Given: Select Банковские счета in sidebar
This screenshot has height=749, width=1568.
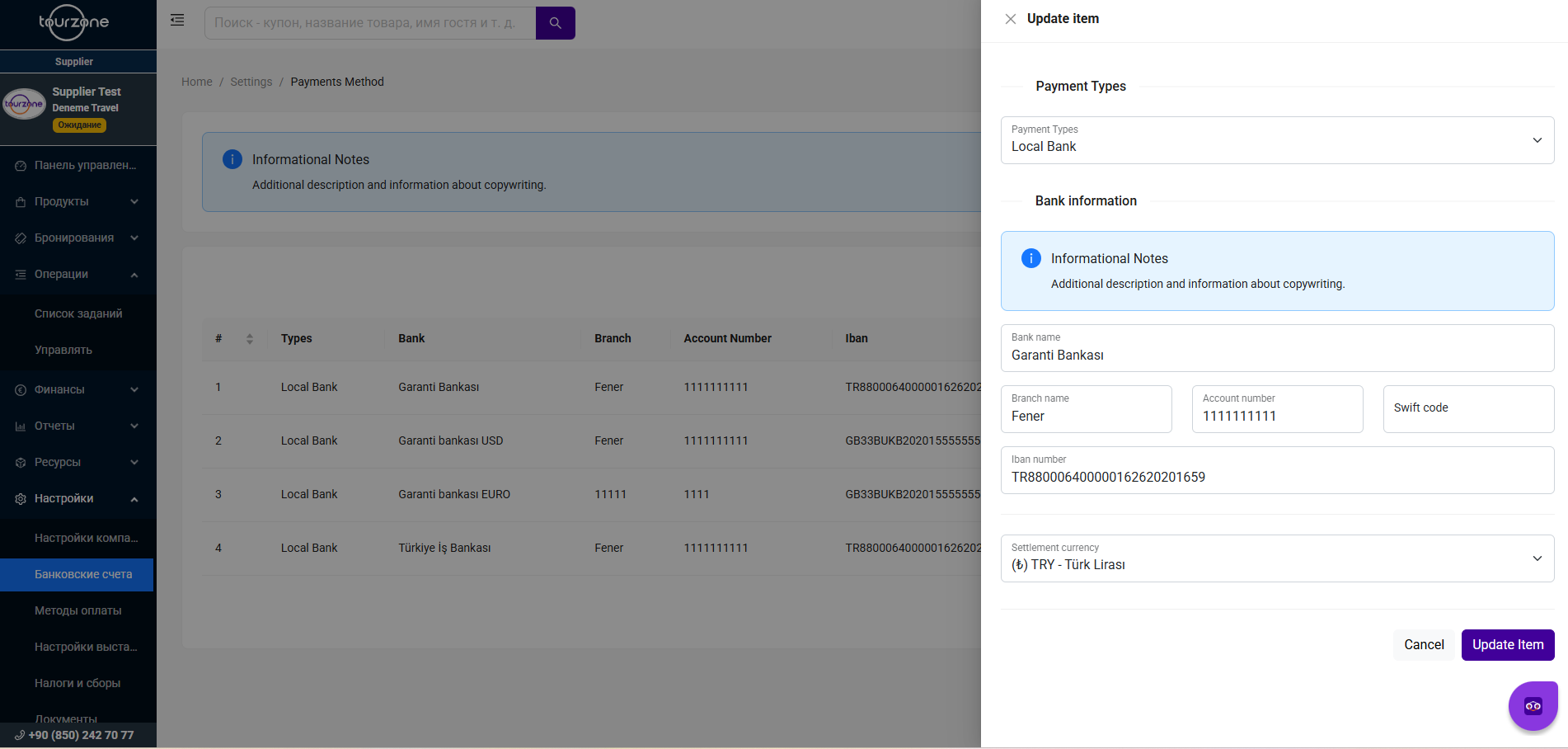Looking at the screenshot, I should (83, 575).
